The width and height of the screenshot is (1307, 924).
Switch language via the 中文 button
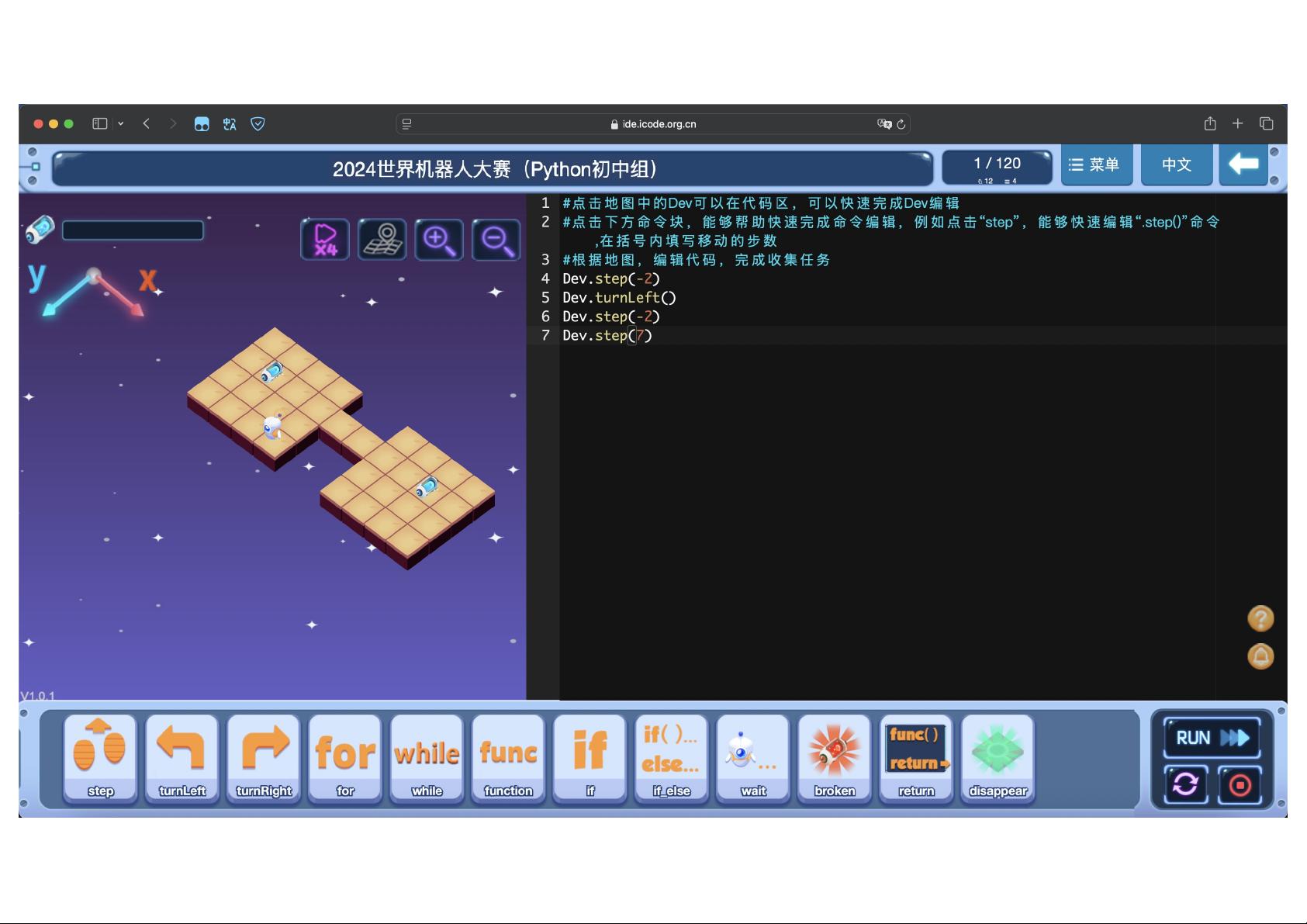click(1177, 164)
